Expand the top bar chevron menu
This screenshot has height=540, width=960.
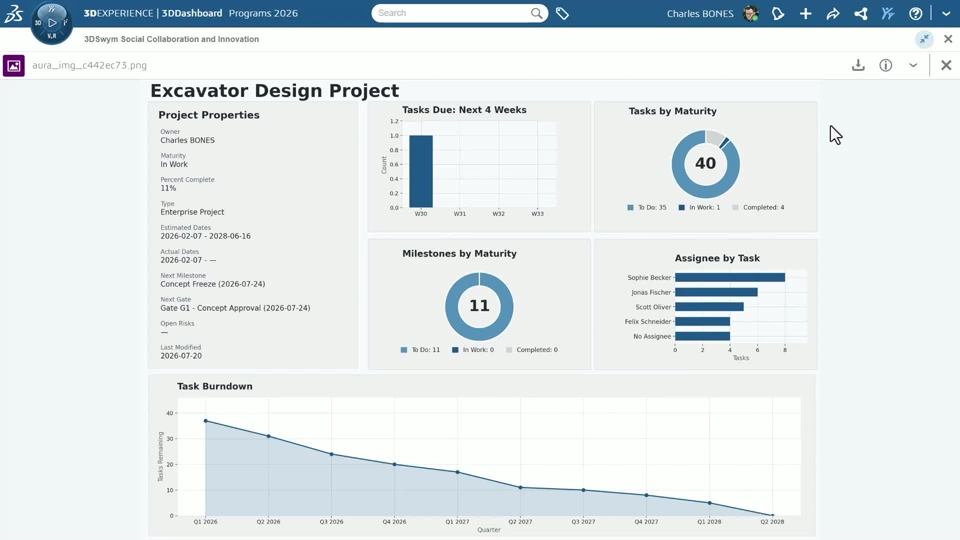946,13
